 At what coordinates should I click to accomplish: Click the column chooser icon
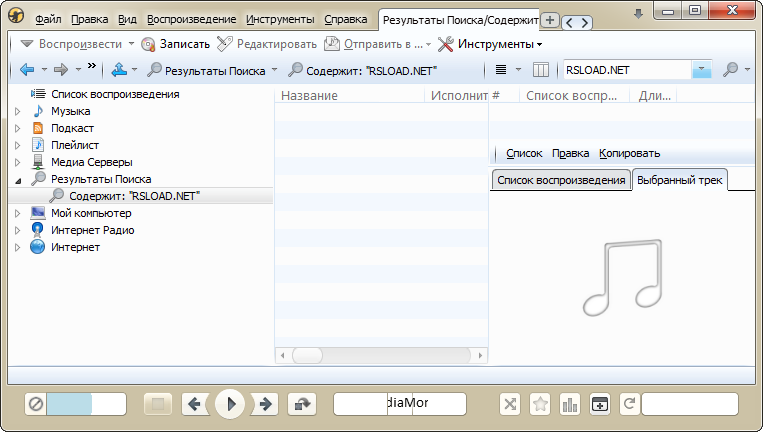click(541, 70)
